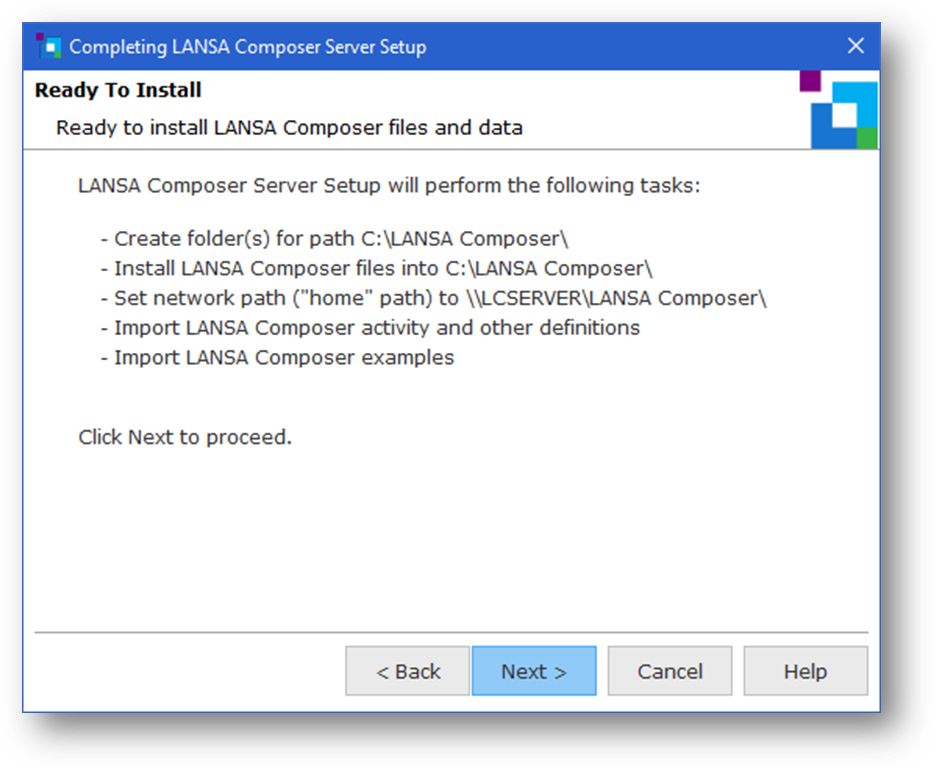The height and width of the screenshot is (768, 936).
Task: Click the 'Completing LANSA Composer Server Setup' title text
Action: pos(248,47)
